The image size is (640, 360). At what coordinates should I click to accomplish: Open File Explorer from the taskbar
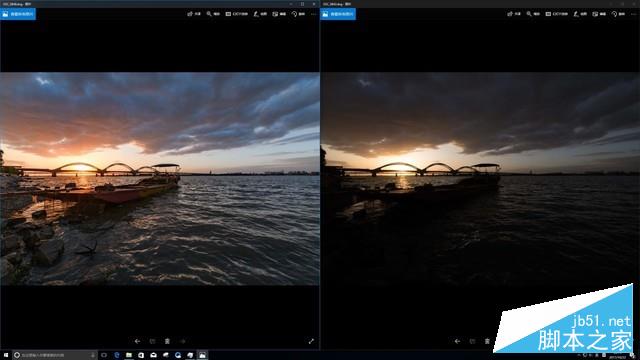click(129, 355)
